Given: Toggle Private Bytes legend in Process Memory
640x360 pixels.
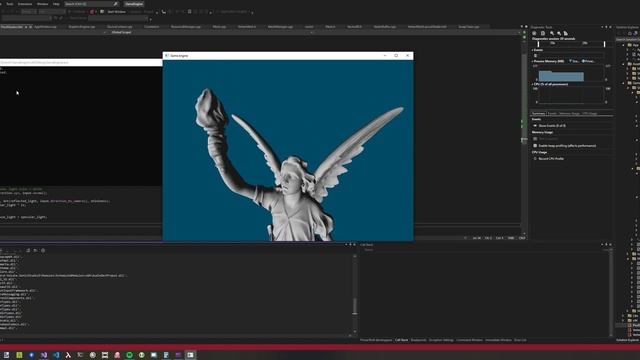Looking at the screenshot, I should coord(588,61).
